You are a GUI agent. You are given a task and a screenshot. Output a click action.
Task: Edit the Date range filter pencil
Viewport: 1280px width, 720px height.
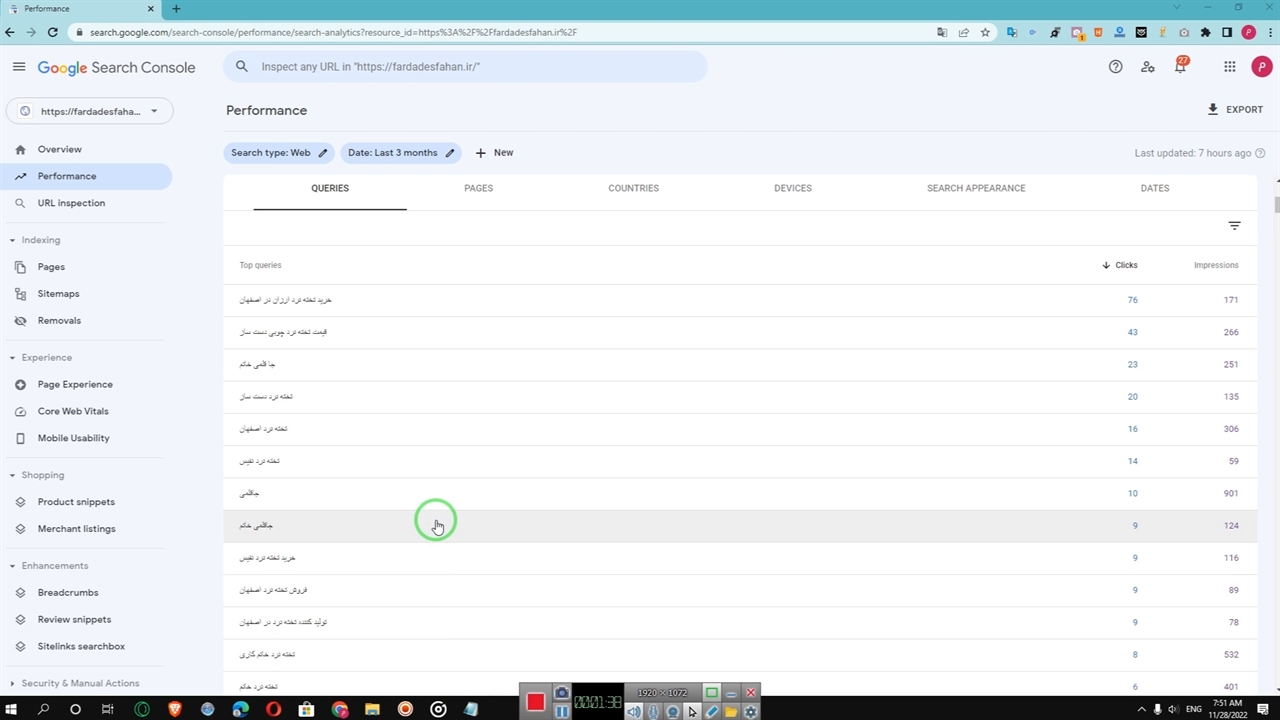pos(450,153)
